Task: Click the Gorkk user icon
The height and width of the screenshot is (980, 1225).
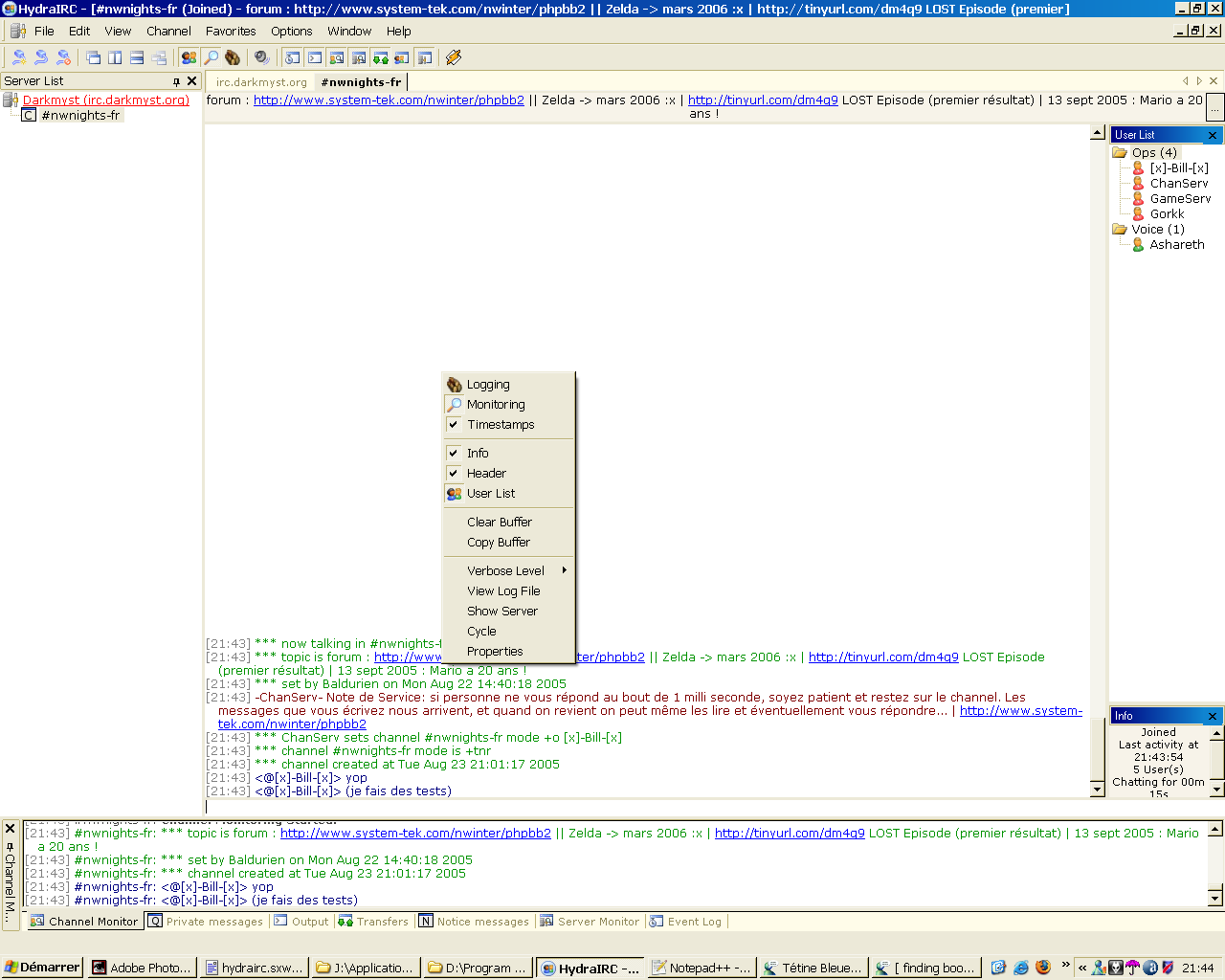Action: [1138, 213]
